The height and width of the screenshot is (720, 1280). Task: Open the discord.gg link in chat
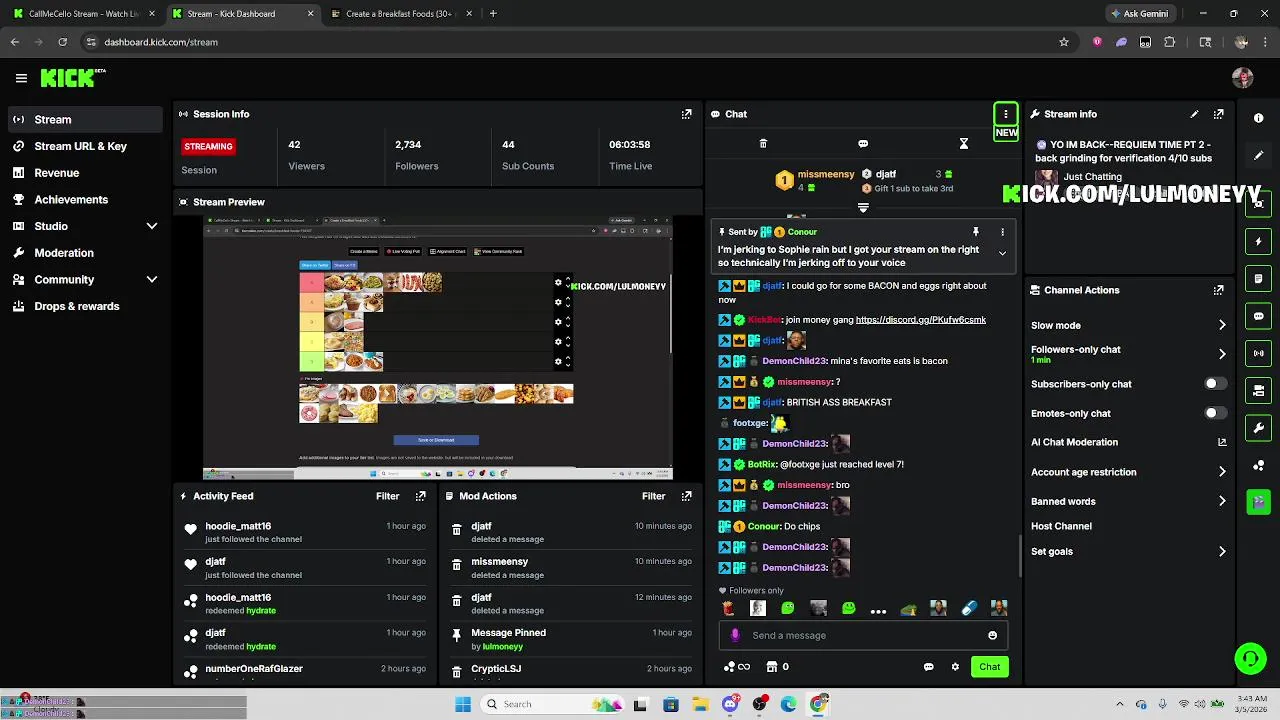click(x=921, y=320)
